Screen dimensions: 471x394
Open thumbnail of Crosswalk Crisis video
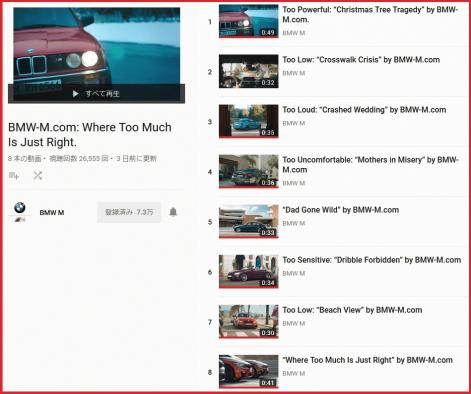(248, 71)
